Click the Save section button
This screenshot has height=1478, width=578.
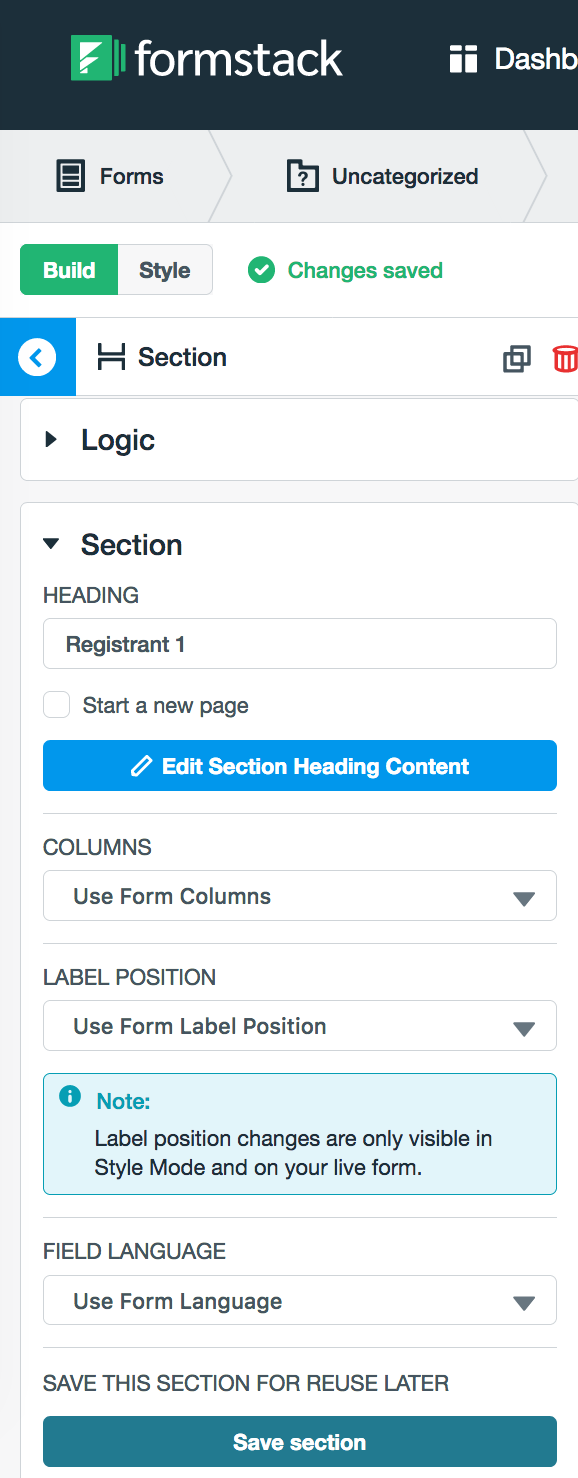(x=300, y=1442)
